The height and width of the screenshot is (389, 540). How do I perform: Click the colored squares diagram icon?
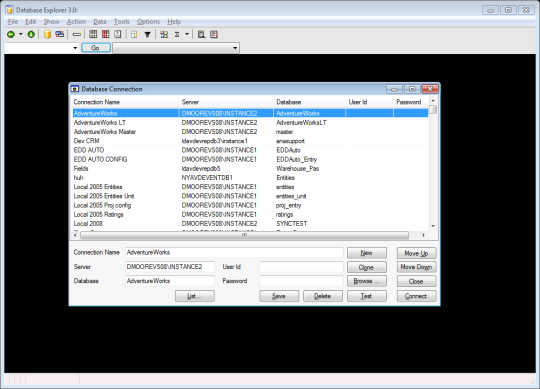click(x=164, y=34)
